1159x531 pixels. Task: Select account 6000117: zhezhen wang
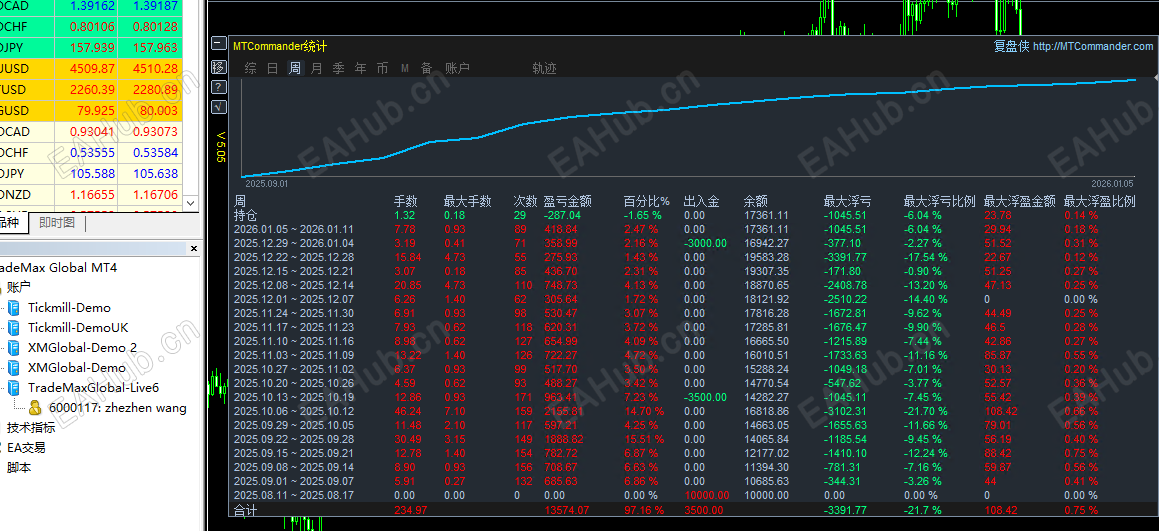(x=118, y=407)
